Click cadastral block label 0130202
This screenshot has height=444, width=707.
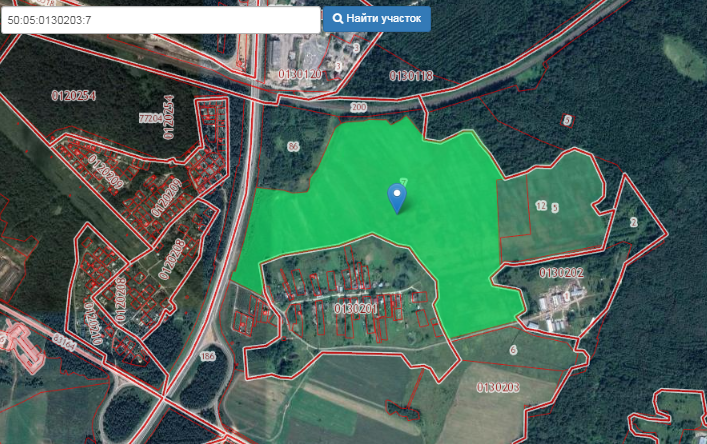[561, 272]
